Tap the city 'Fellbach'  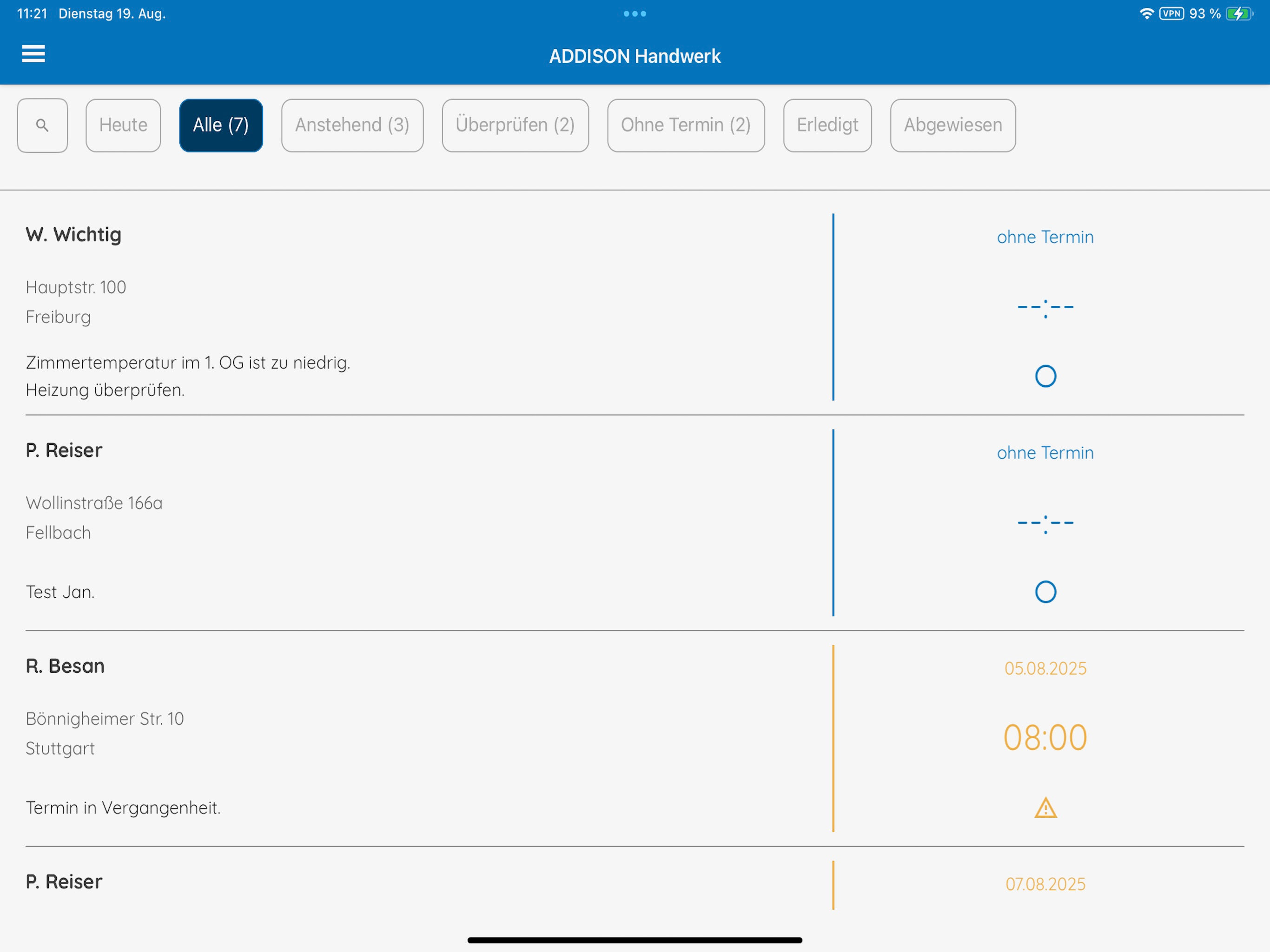(58, 533)
